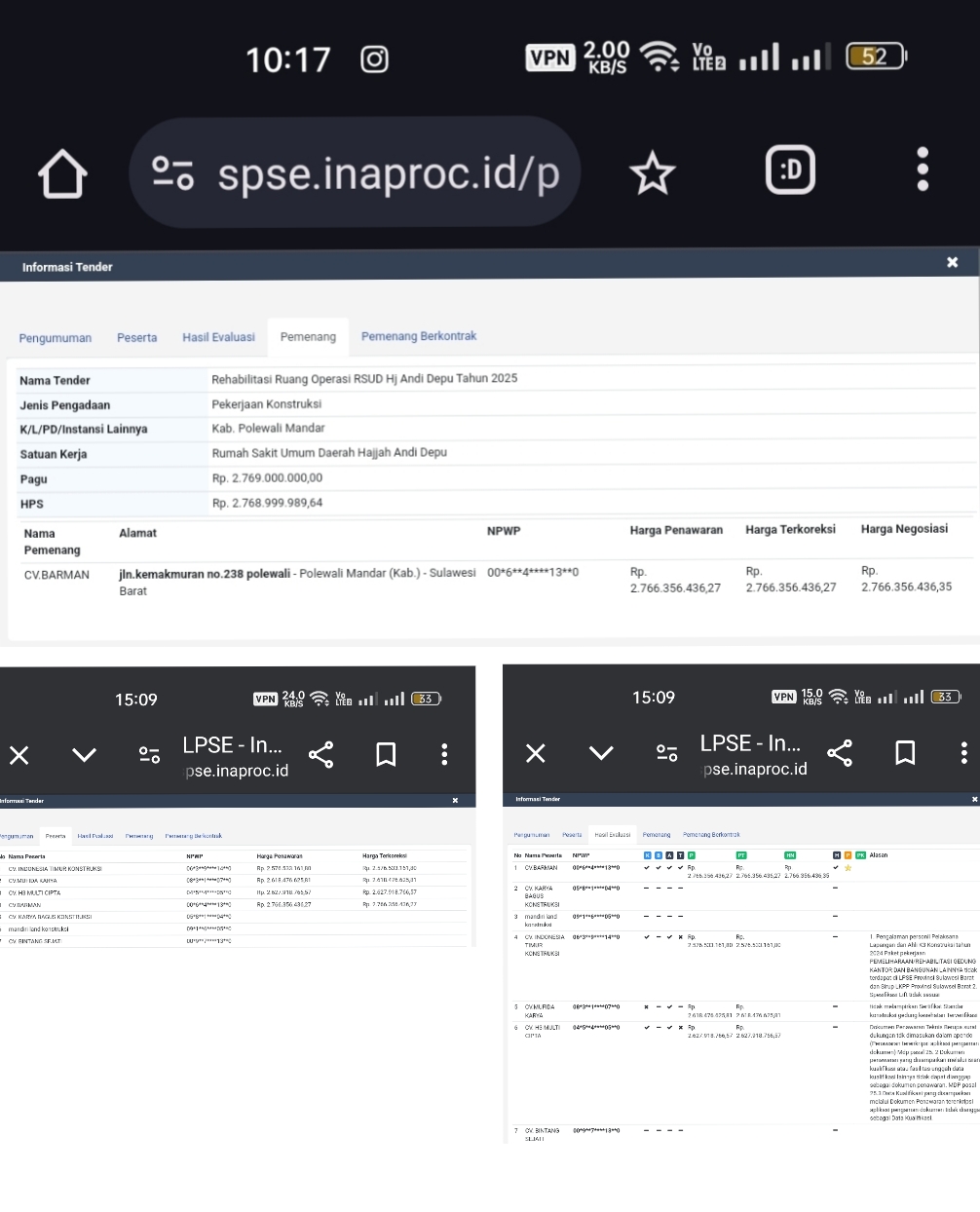Tap share icon in bottom-right screenshot

coord(839,752)
